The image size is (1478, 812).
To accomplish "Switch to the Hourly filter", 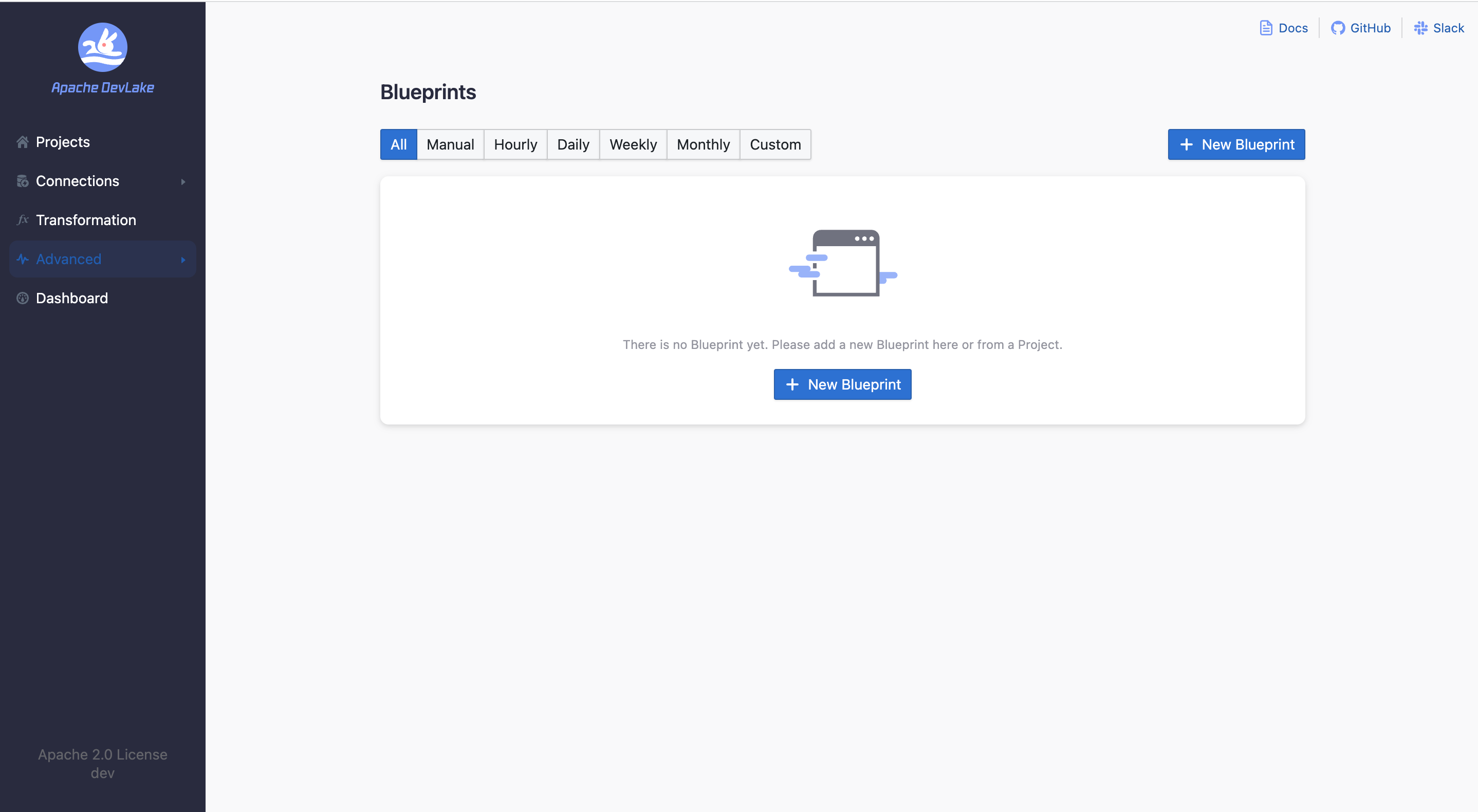I will pyautogui.click(x=515, y=144).
